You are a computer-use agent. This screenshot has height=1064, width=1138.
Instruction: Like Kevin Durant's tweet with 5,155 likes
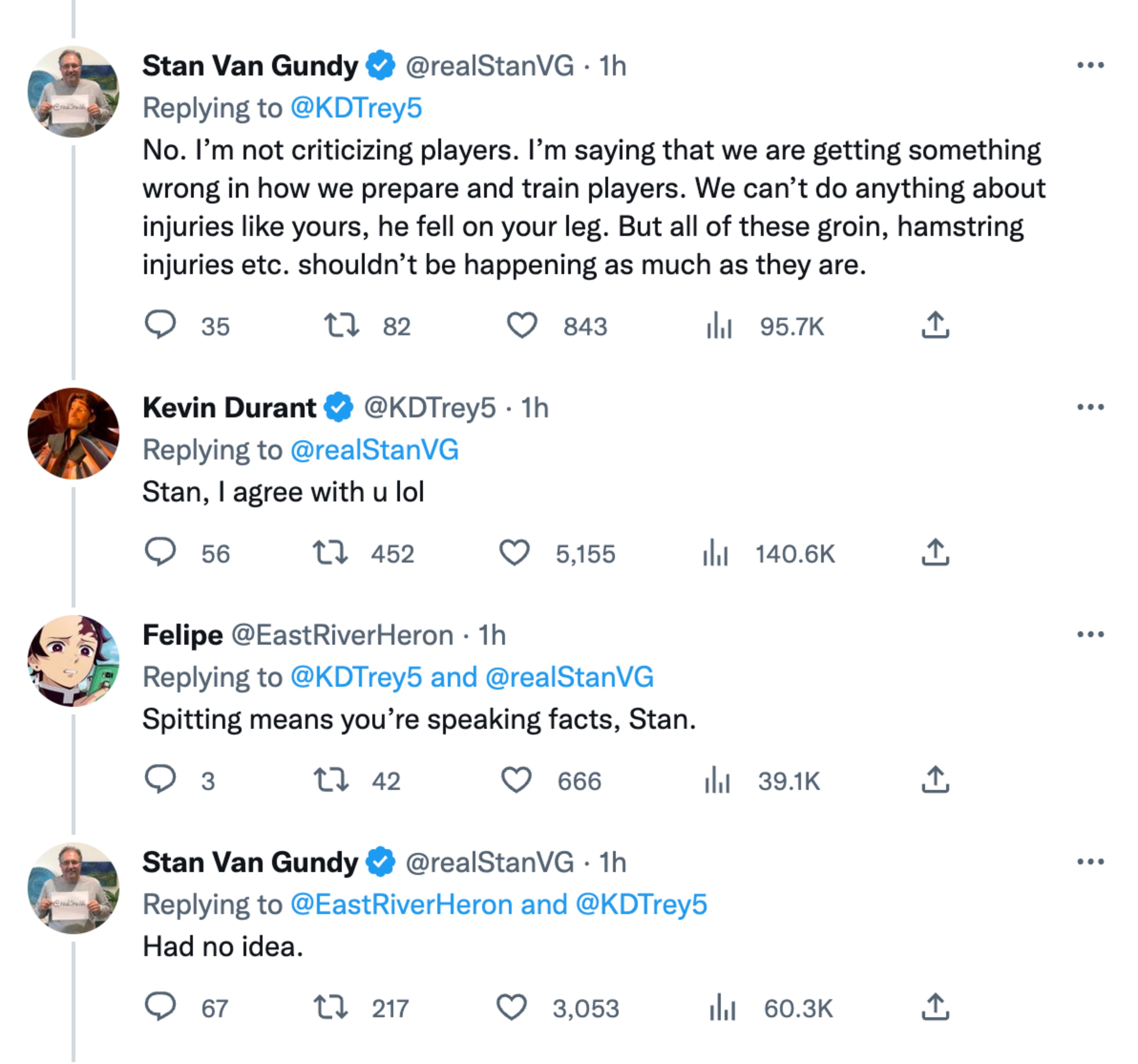click(x=514, y=552)
